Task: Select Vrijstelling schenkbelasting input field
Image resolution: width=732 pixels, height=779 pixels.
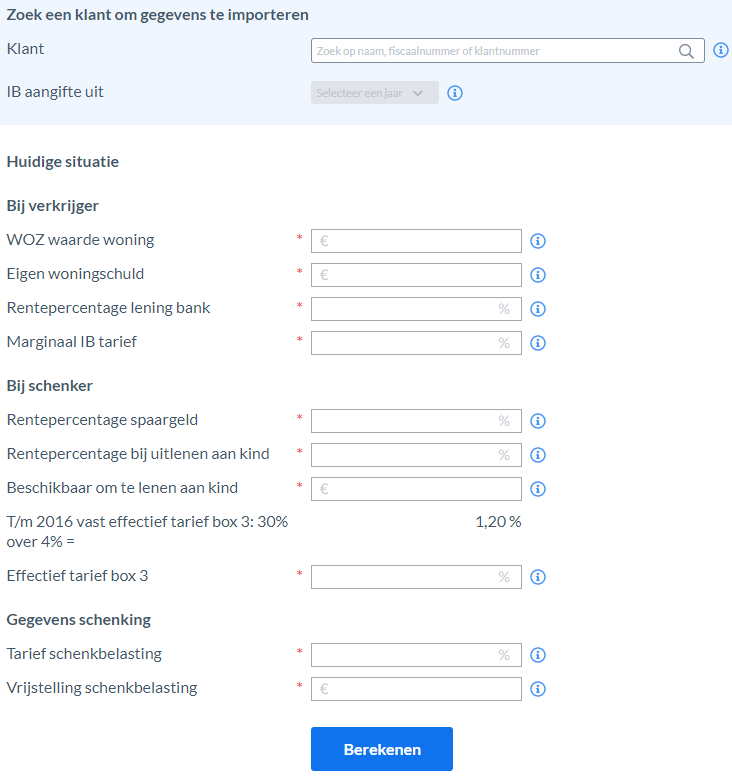Action: click(x=416, y=689)
